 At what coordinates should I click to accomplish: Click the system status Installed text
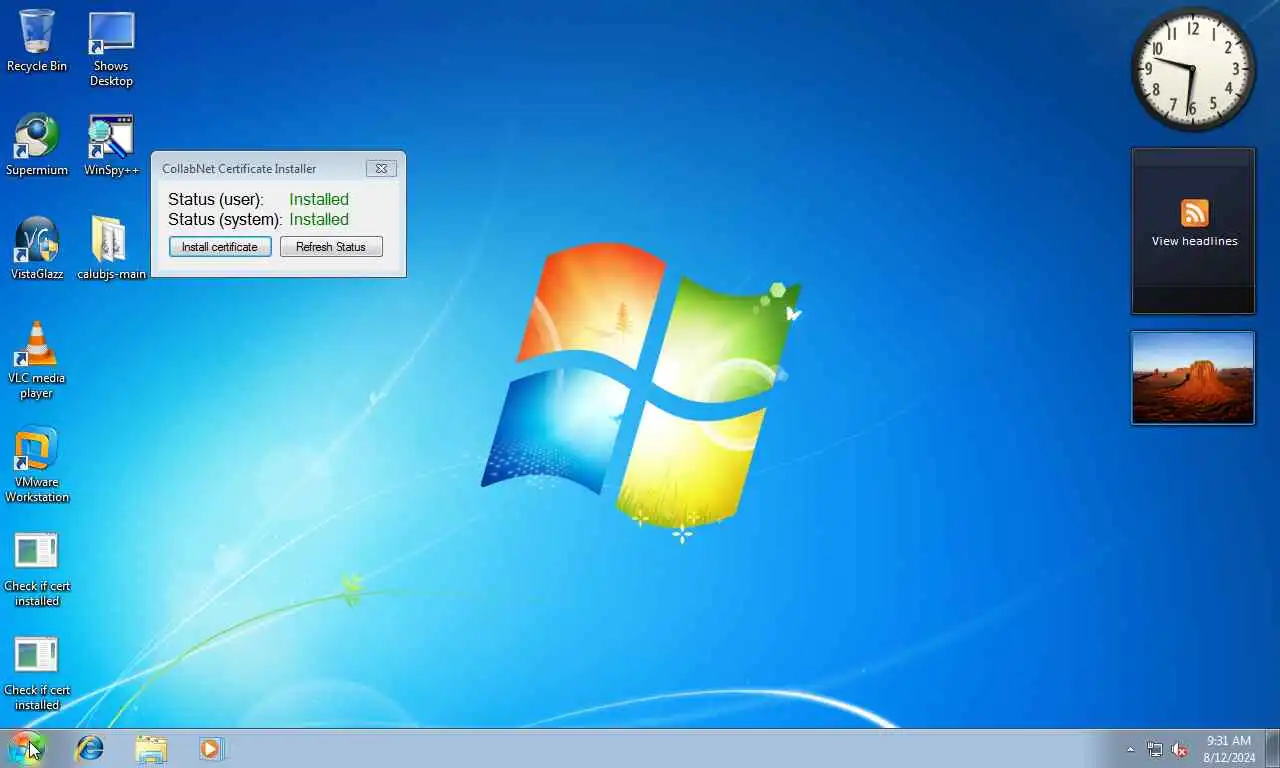[319, 219]
